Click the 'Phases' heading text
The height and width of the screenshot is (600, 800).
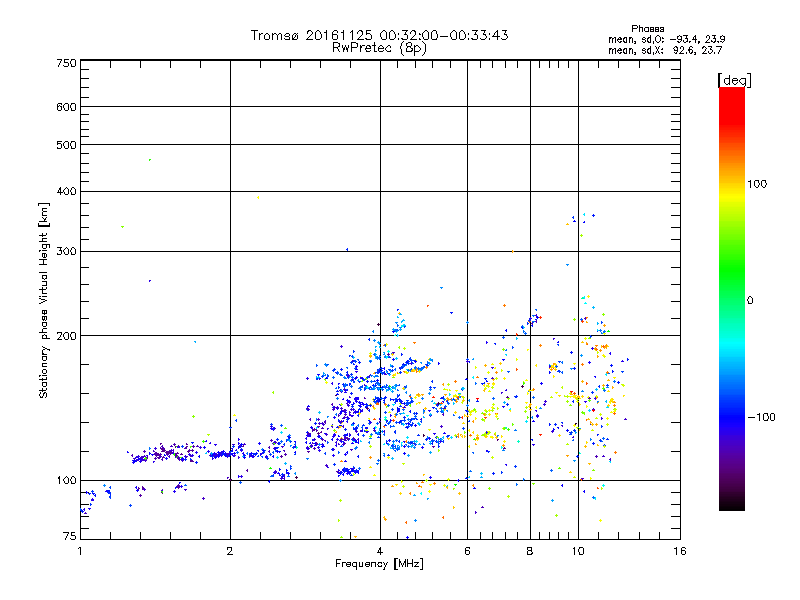pyautogui.click(x=647, y=29)
